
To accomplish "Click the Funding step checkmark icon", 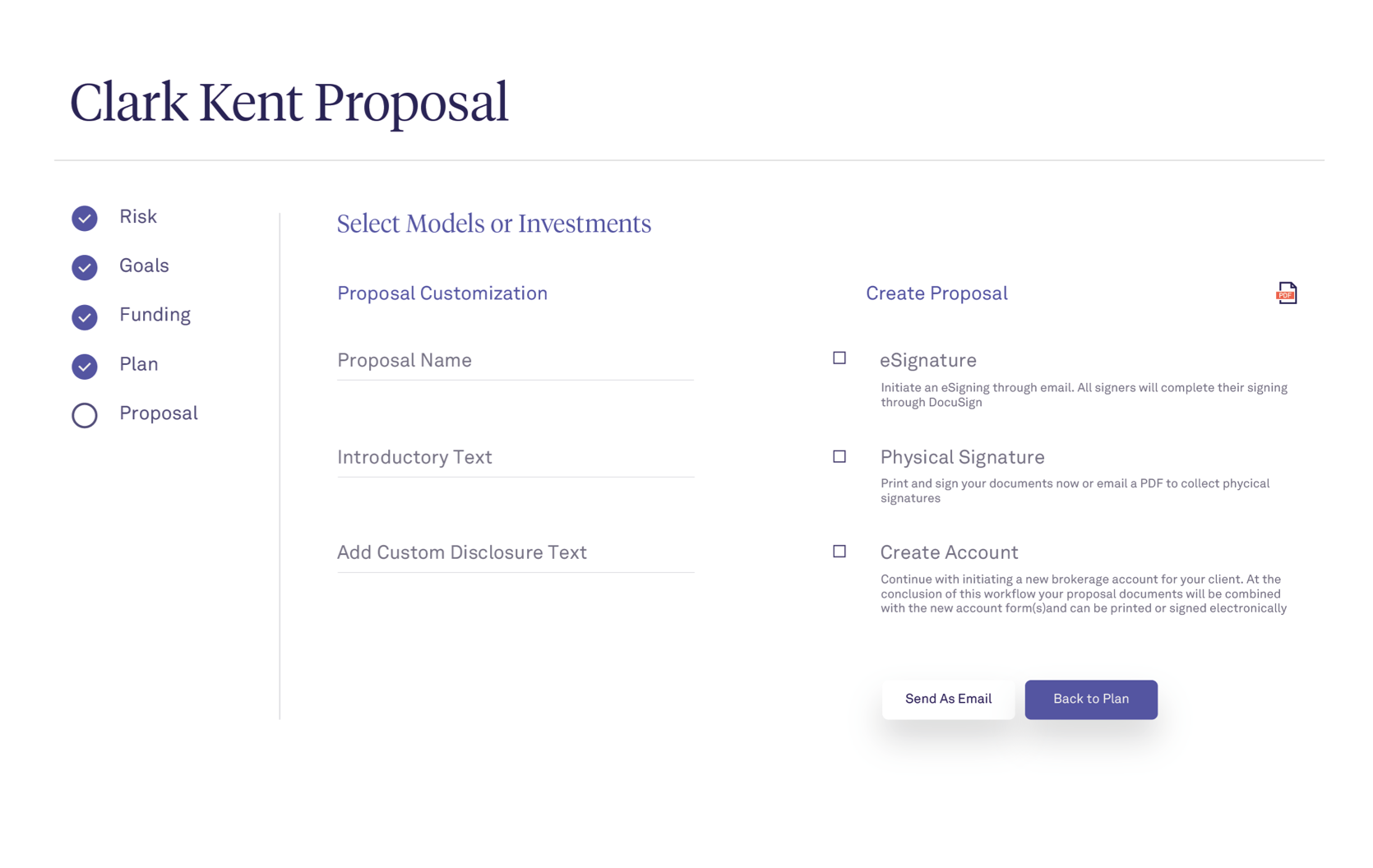I will click(85, 316).
